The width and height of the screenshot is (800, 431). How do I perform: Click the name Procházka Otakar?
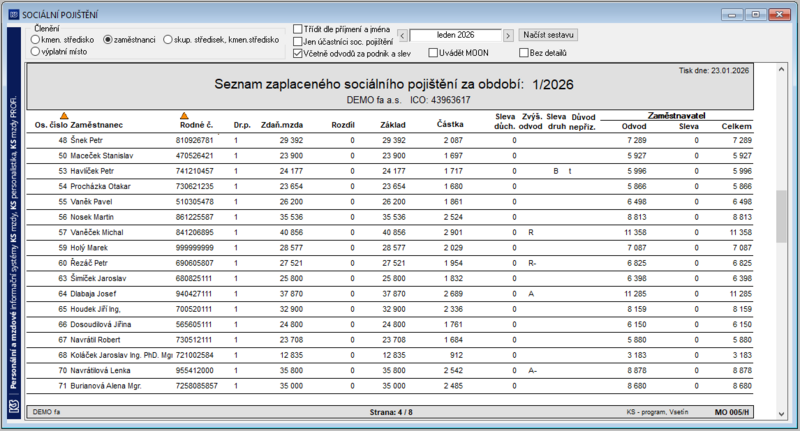point(101,186)
